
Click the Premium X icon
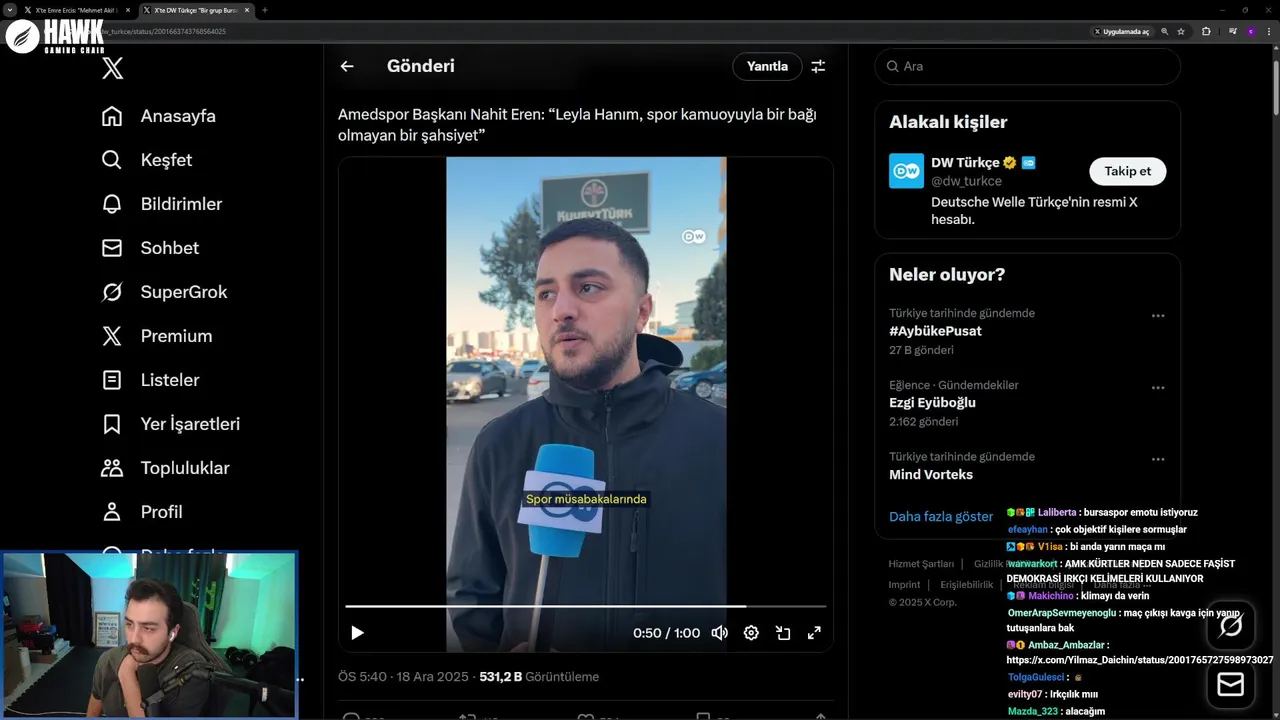click(112, 336)
